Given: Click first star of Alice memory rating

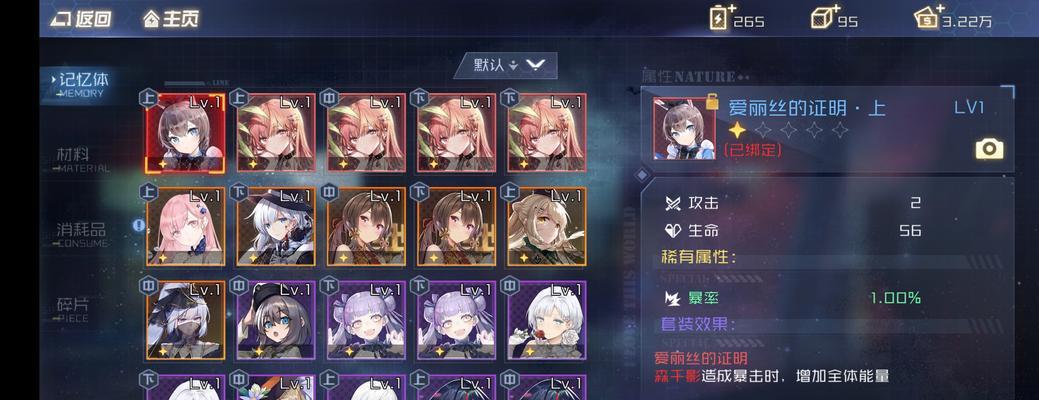Looking at the screenshot, I should click(737, 130).
